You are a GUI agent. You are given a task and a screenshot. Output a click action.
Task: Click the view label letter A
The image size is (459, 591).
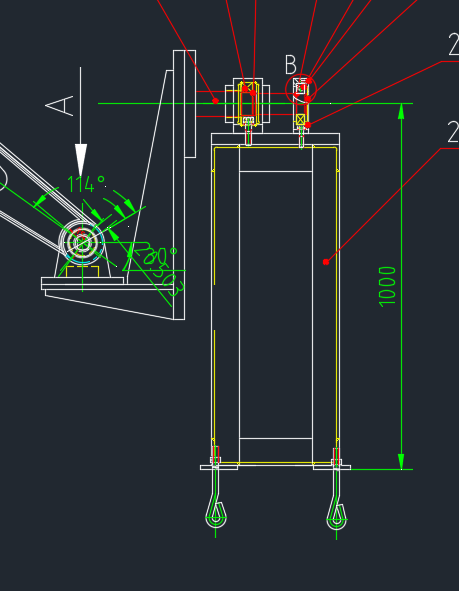click(60, 106)
